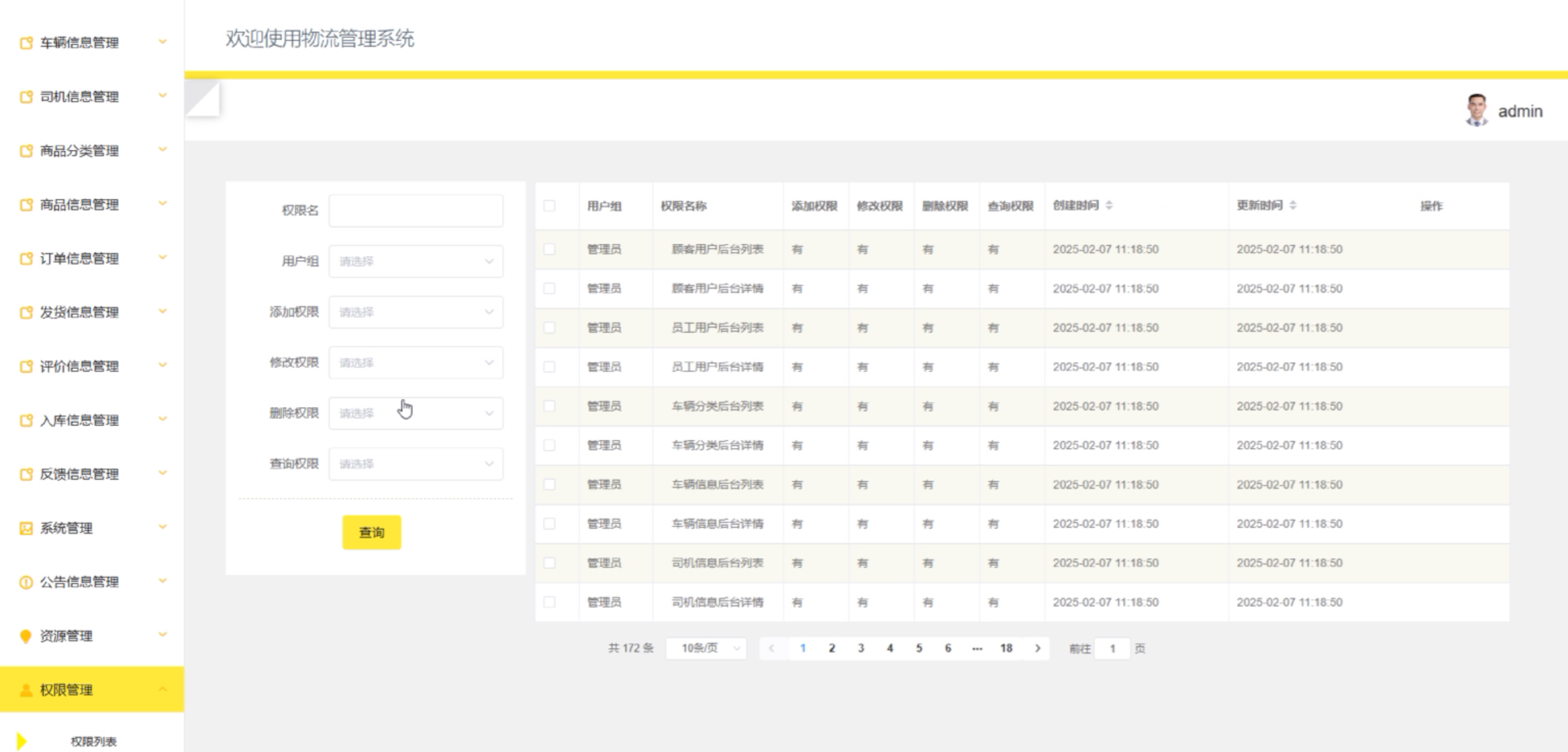Check the 顾客用户后台列表 row checkbox

click(550, 250)
